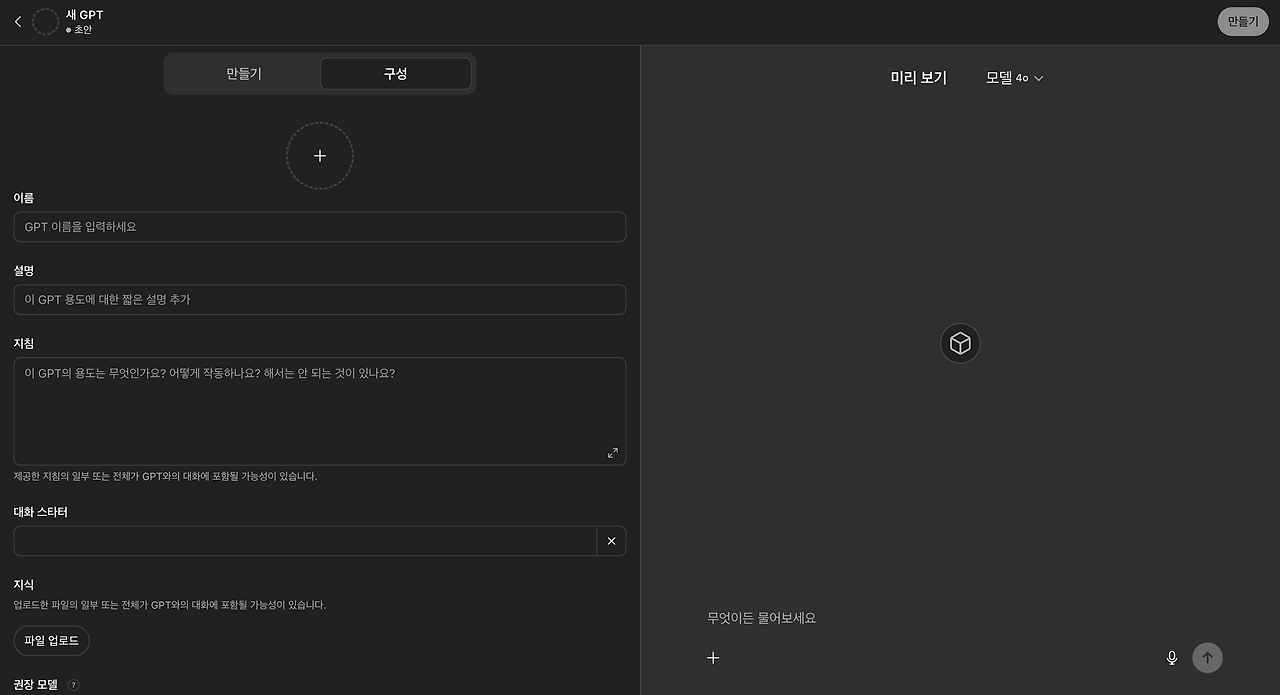Switch to the 구성 tab
The height and width of the screenshot is (695, 1280).
395,74
